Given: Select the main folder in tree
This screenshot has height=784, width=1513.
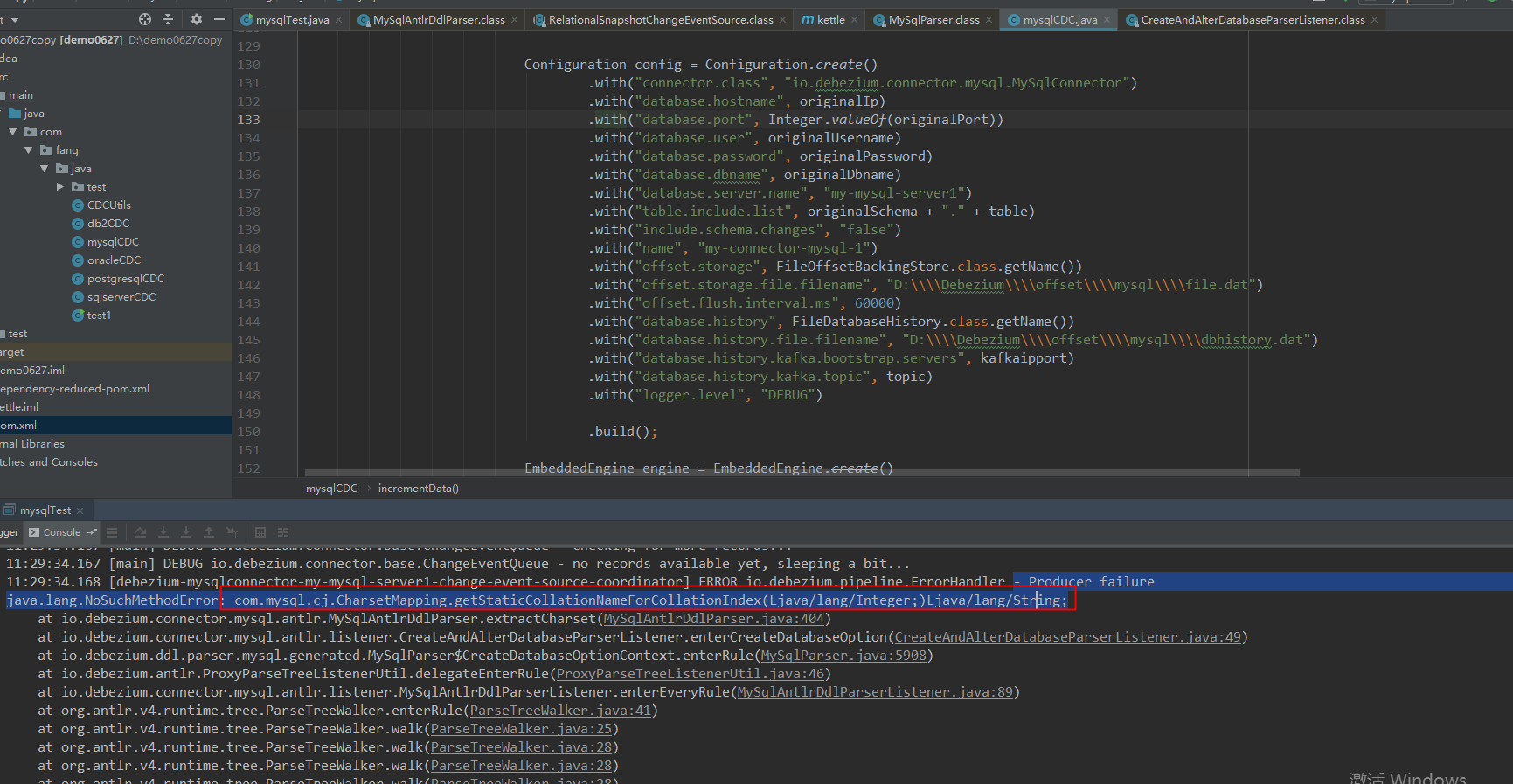Looking at the screenshot, I should point(17,95).
